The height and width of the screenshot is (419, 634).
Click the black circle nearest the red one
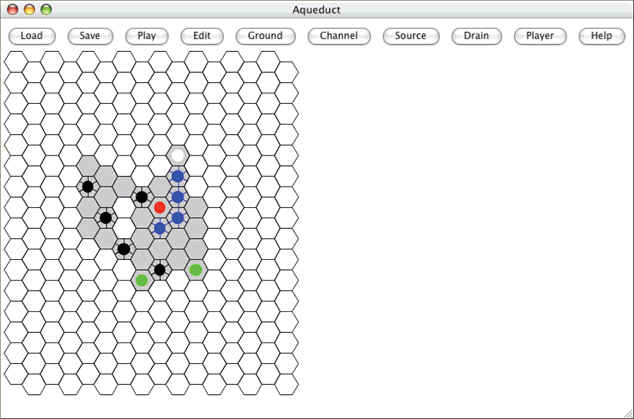tap(142, 197)
